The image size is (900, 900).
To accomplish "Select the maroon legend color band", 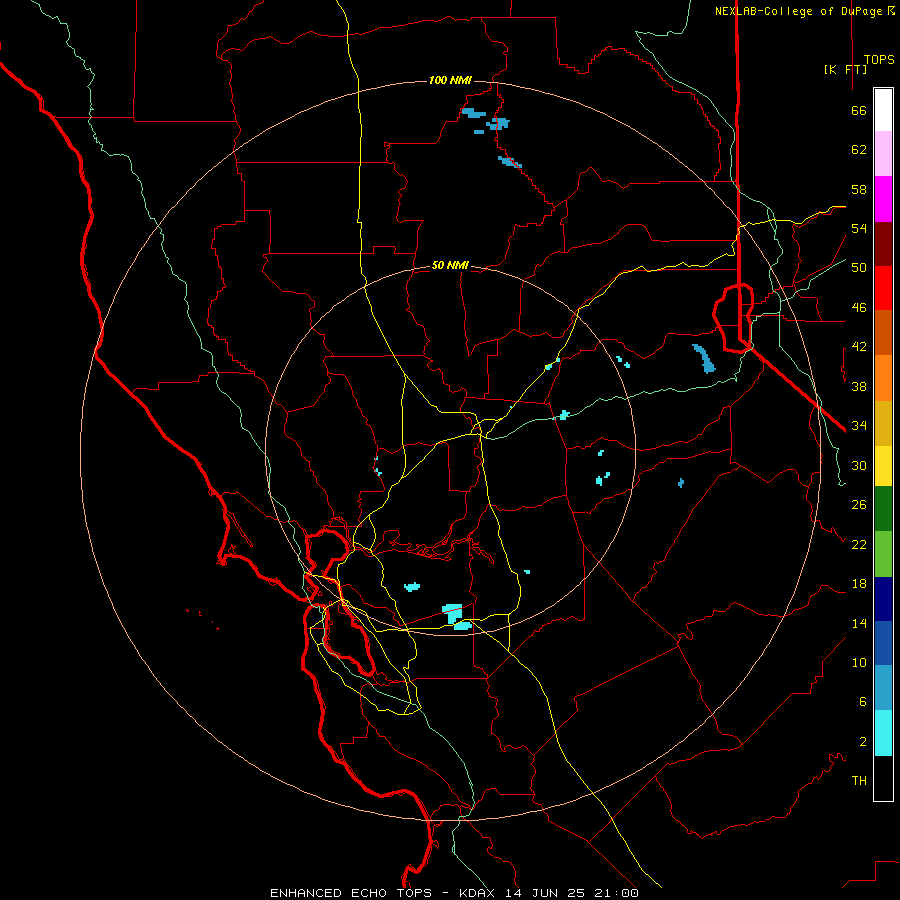I will [883, 244].
